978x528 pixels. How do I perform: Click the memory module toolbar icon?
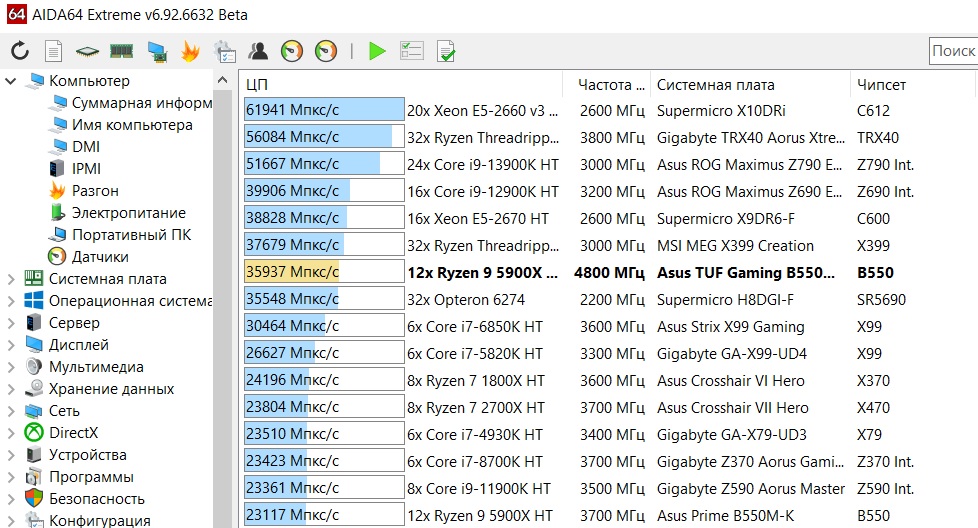point(122,51)
